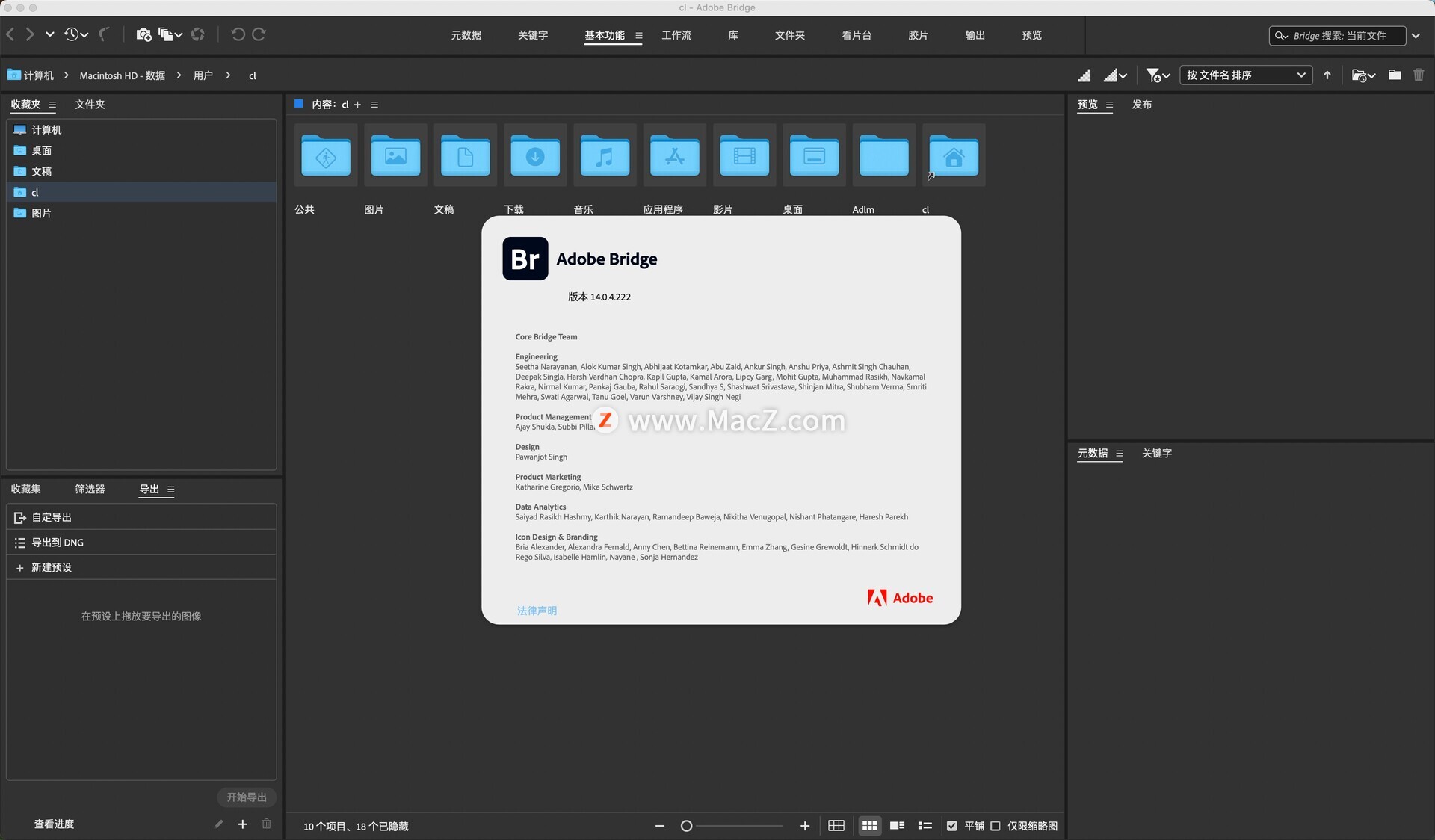Open the filter by rating funnel
The image size is (1435, 840).
(x=1158, y=75)
